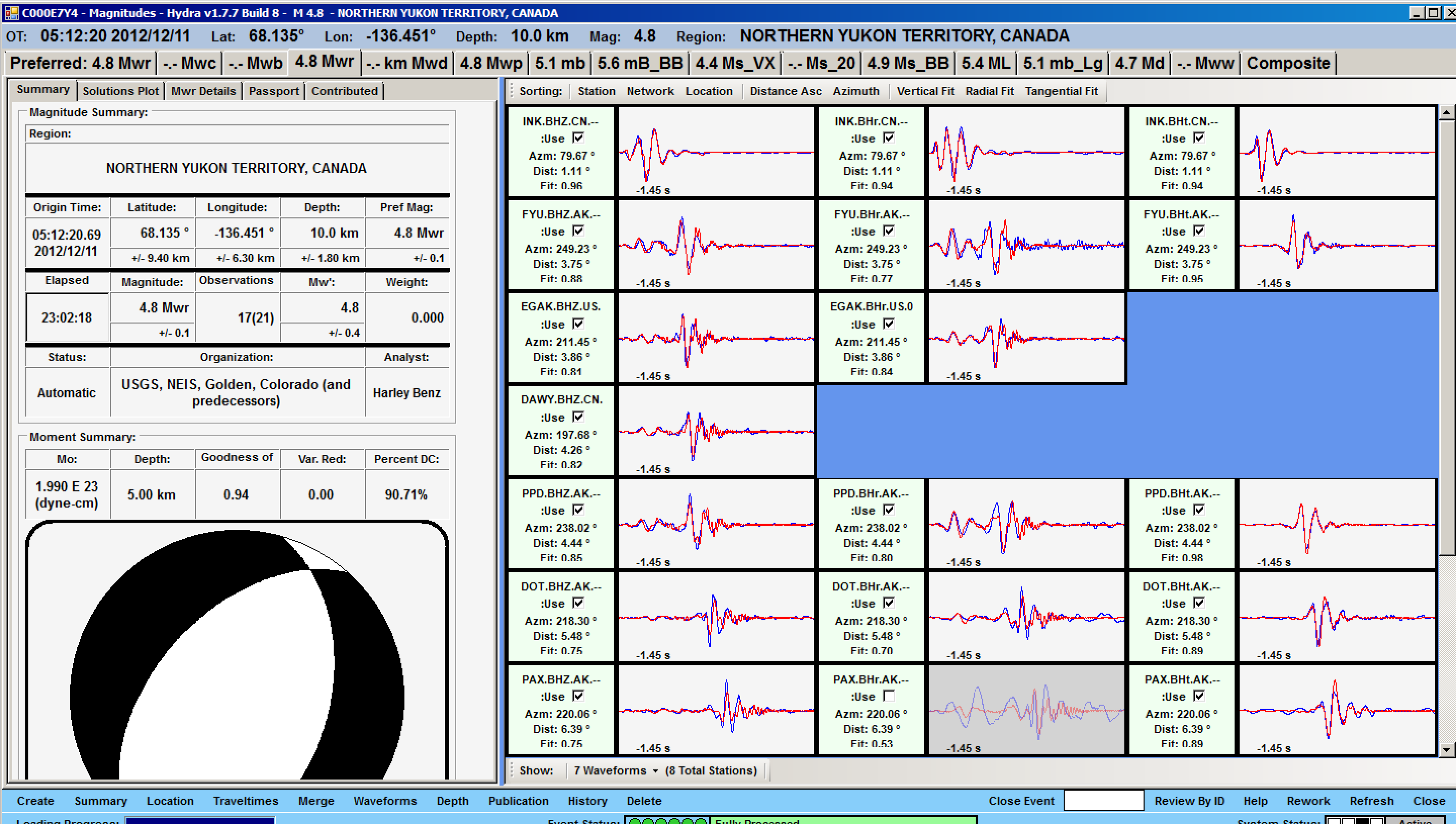Toggle Use checkbox for INK.BHr.CN station
The width and height of the screenshot is (1456, 824).
click(x=888, y=138)
